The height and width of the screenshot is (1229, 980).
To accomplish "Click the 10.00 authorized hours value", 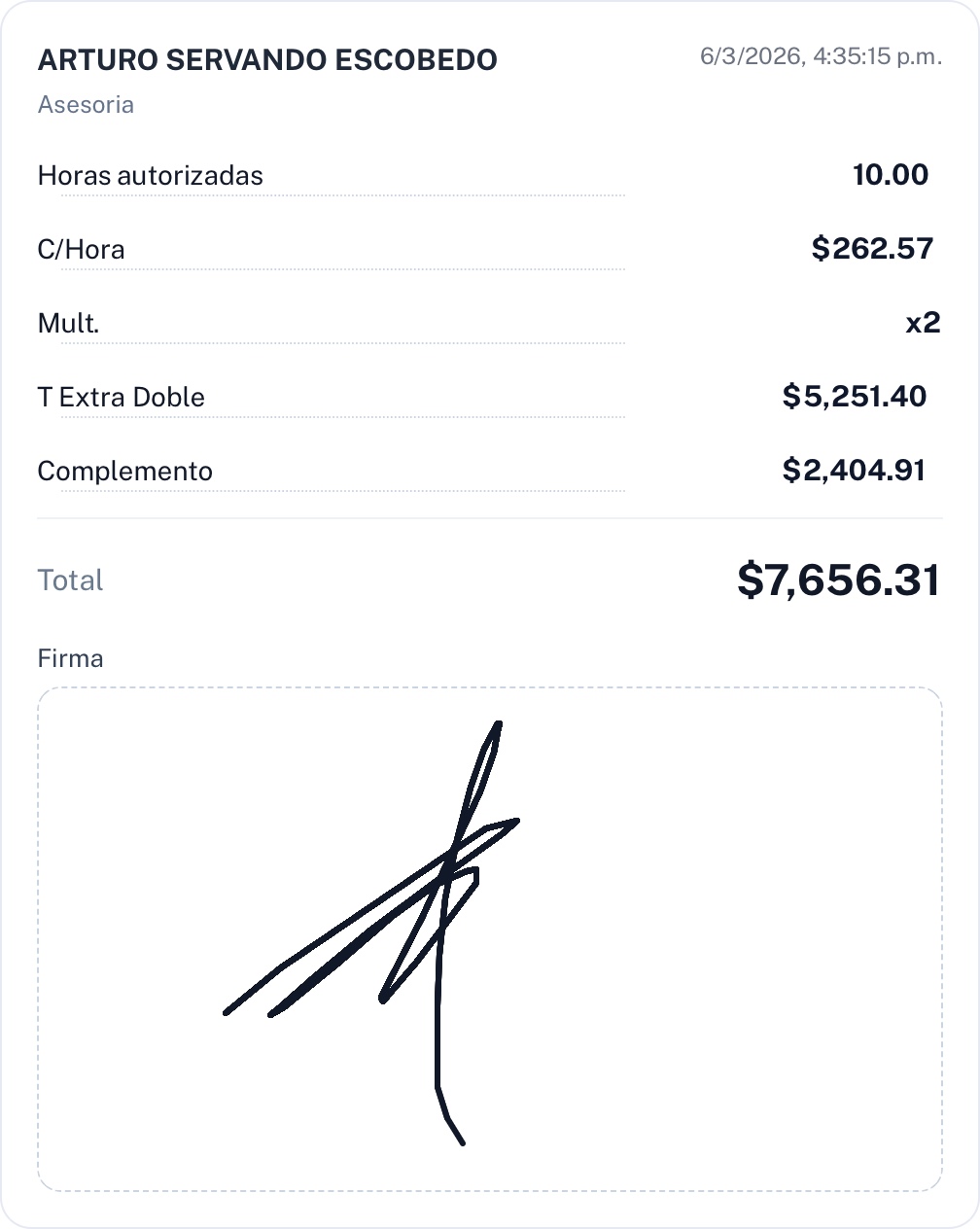I will click(890, 175).
